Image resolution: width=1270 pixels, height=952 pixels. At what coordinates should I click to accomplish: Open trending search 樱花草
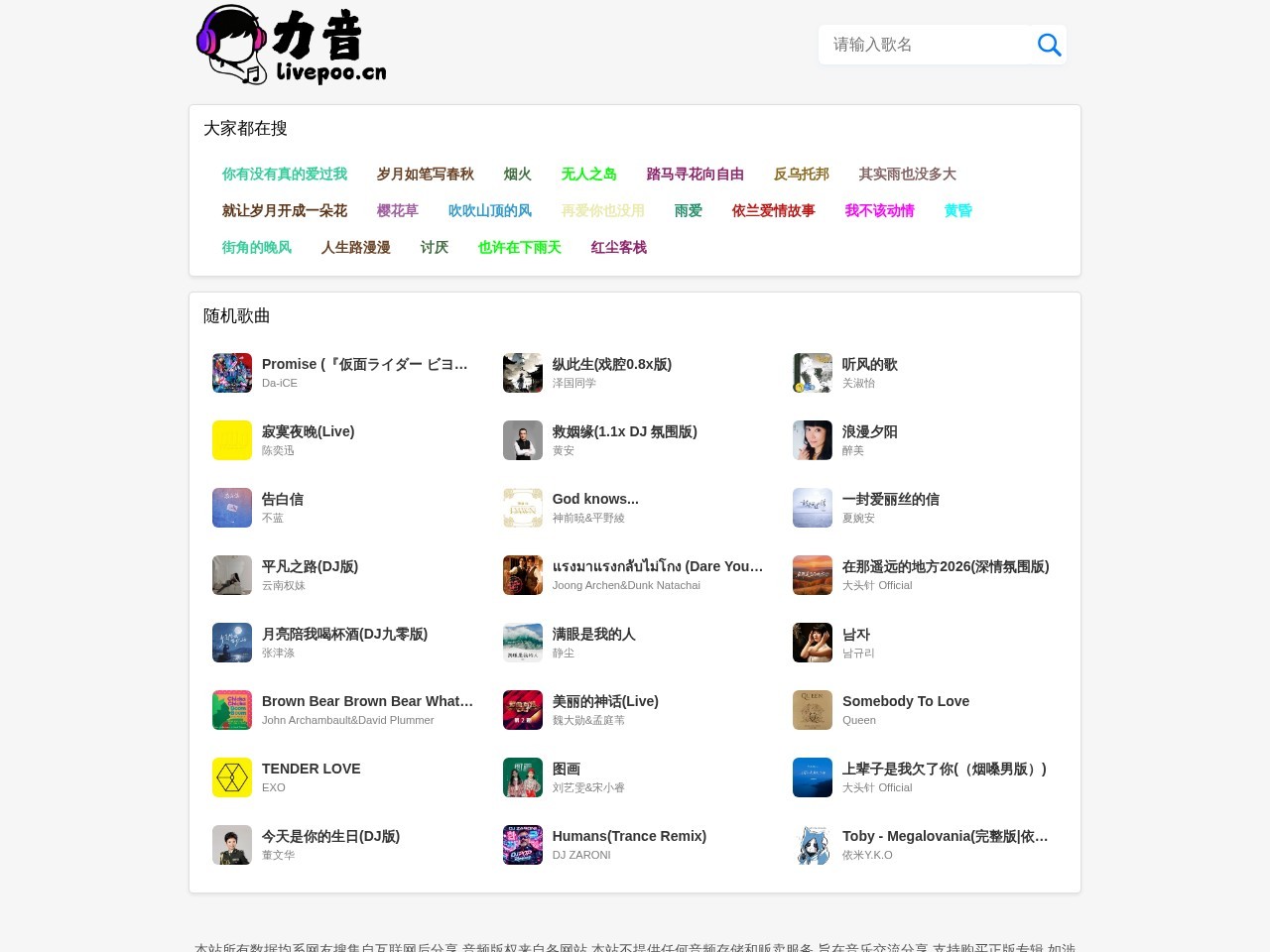398,210
